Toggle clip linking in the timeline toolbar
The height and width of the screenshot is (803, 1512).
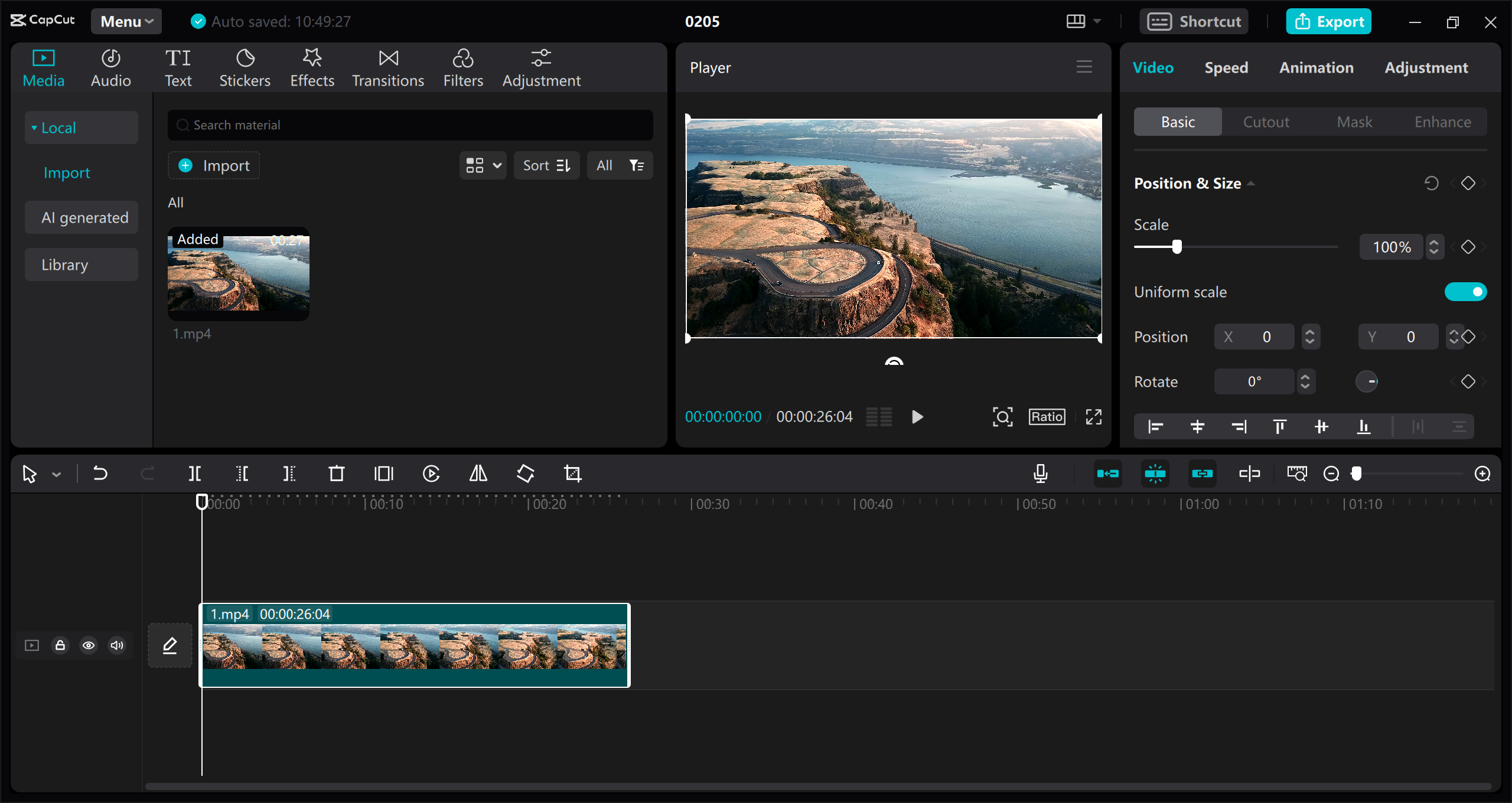point(1202,473)
